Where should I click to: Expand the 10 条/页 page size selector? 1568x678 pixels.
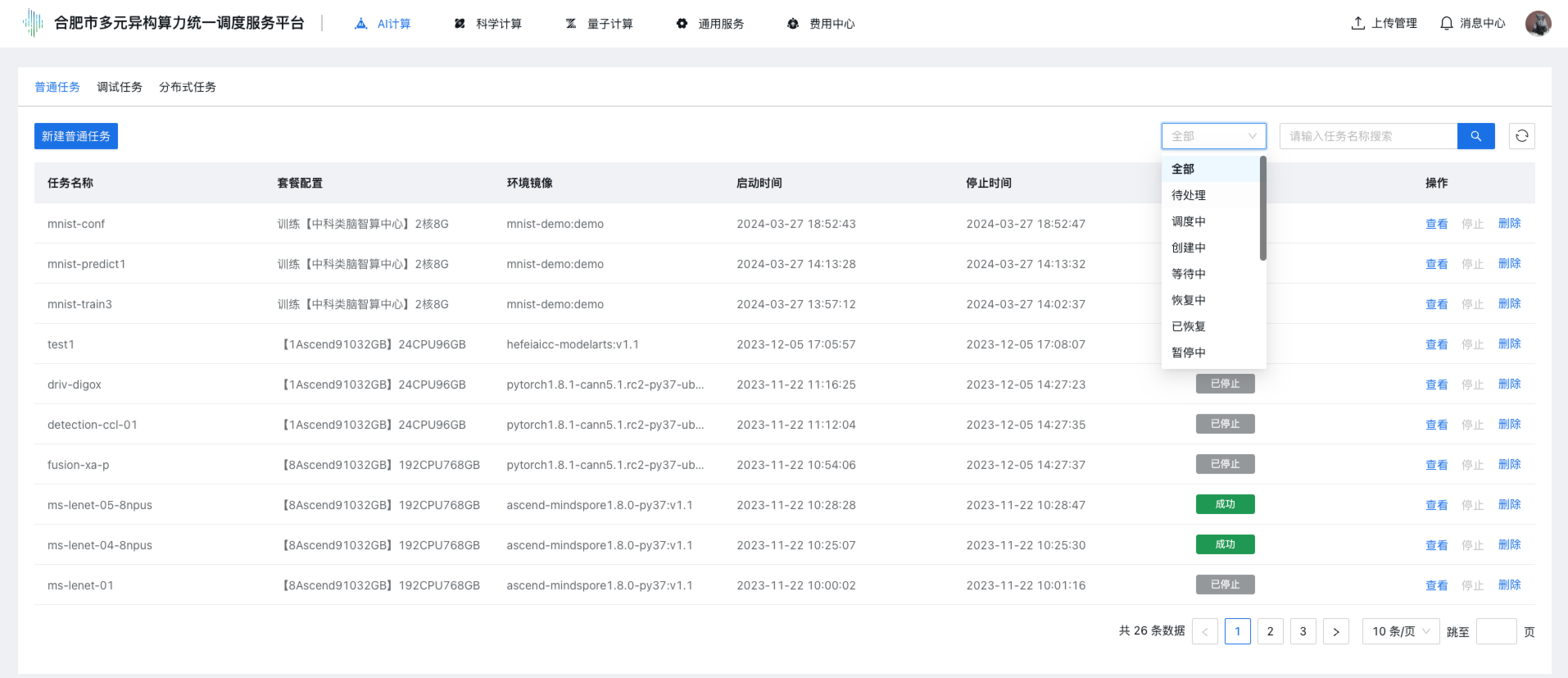[x=1400, y=631]
